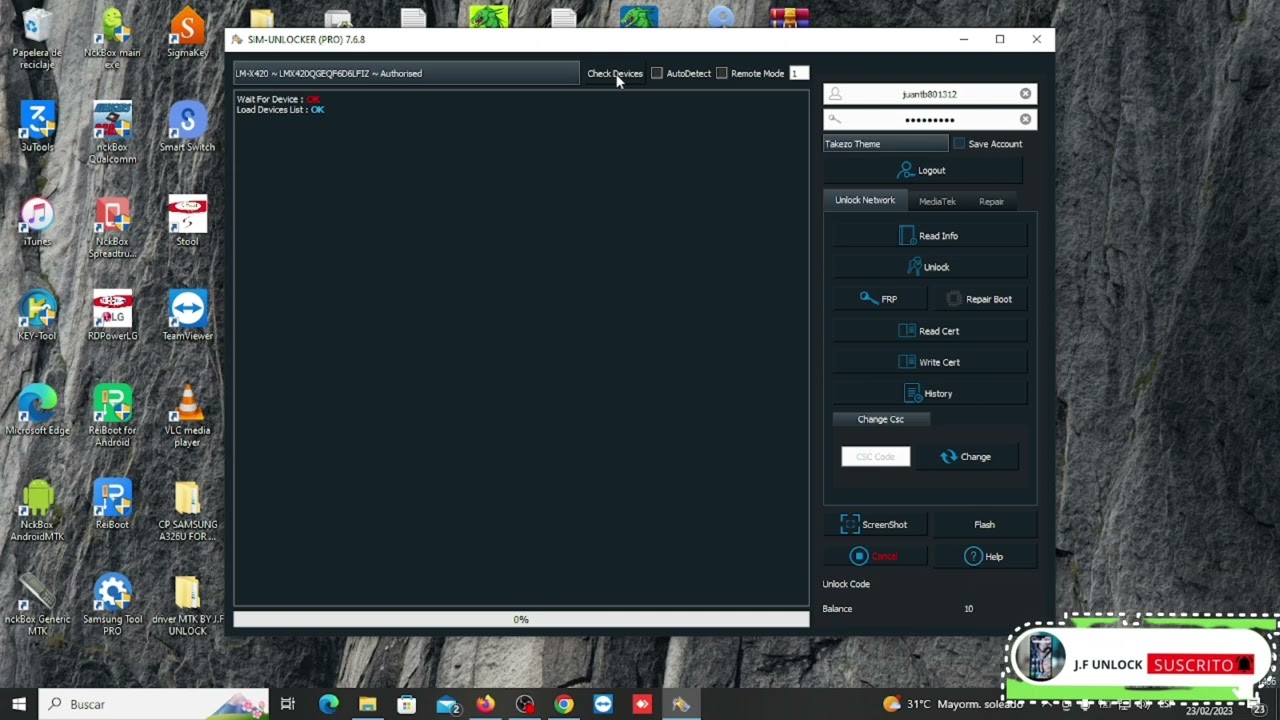Run the FRP removal button

pyautogui.click(x=879, y=299)
